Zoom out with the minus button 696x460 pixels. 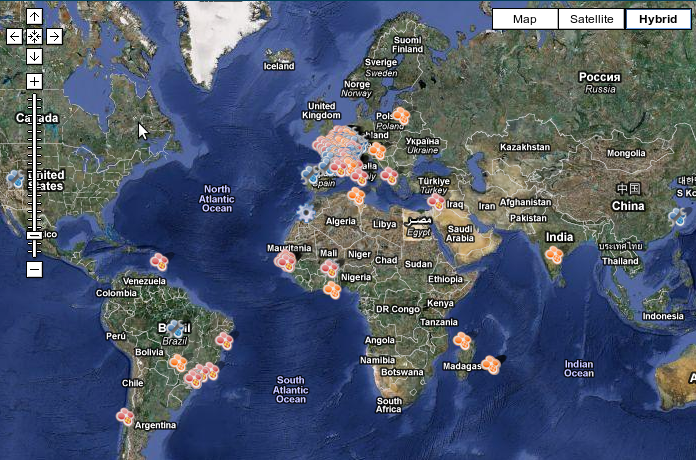click(x=34, y=269)
